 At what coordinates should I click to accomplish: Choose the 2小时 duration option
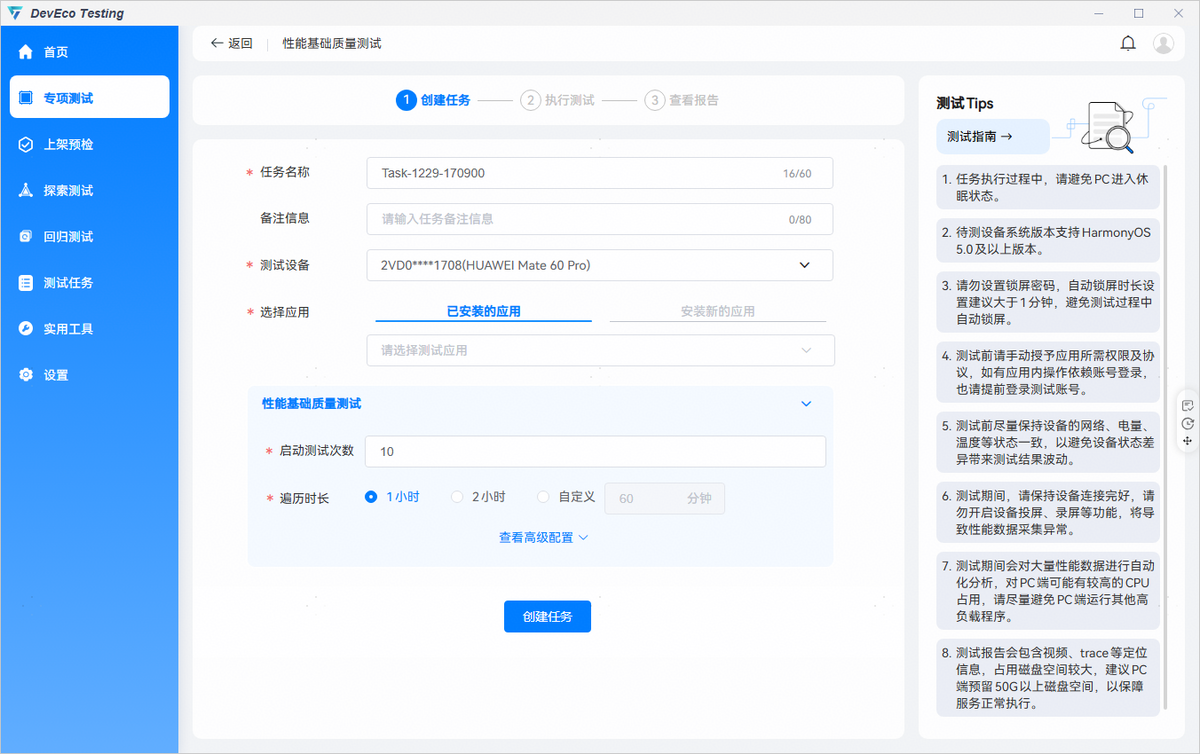click(x=457, y=497)
